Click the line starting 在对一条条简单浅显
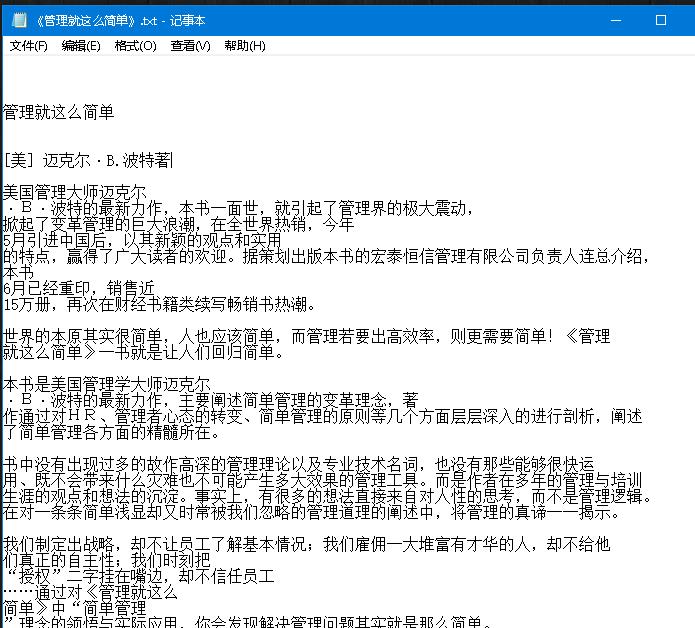The height and width of the screenshot is (628, 695). (311, 512)
